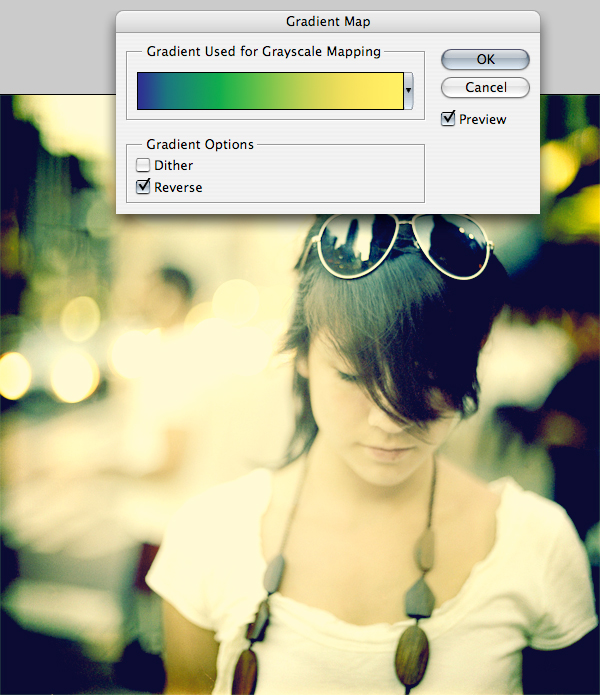Uncheck the Reverse option
Image resolution: width=600 pixels, height=695 pixels.
[x=143, y=187]
